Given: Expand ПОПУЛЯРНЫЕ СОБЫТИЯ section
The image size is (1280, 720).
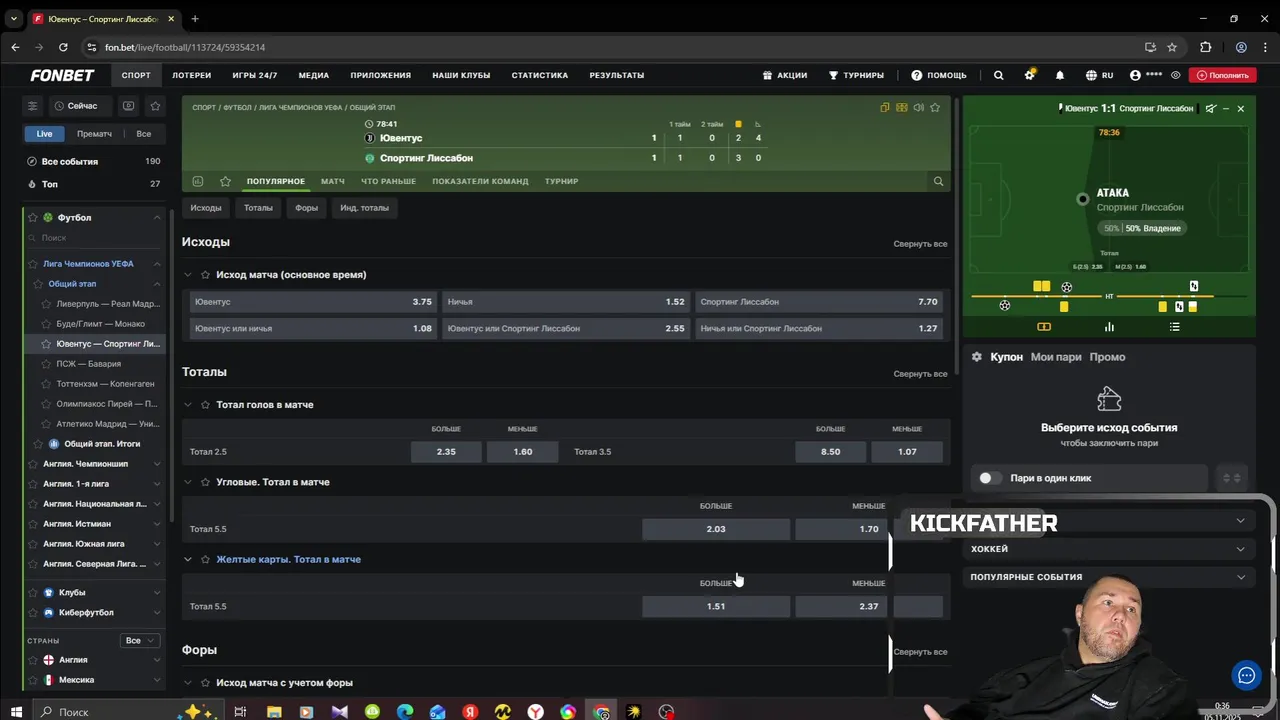Looking at the screenshot, I should pyautogui.click(x=1108, y=577).
